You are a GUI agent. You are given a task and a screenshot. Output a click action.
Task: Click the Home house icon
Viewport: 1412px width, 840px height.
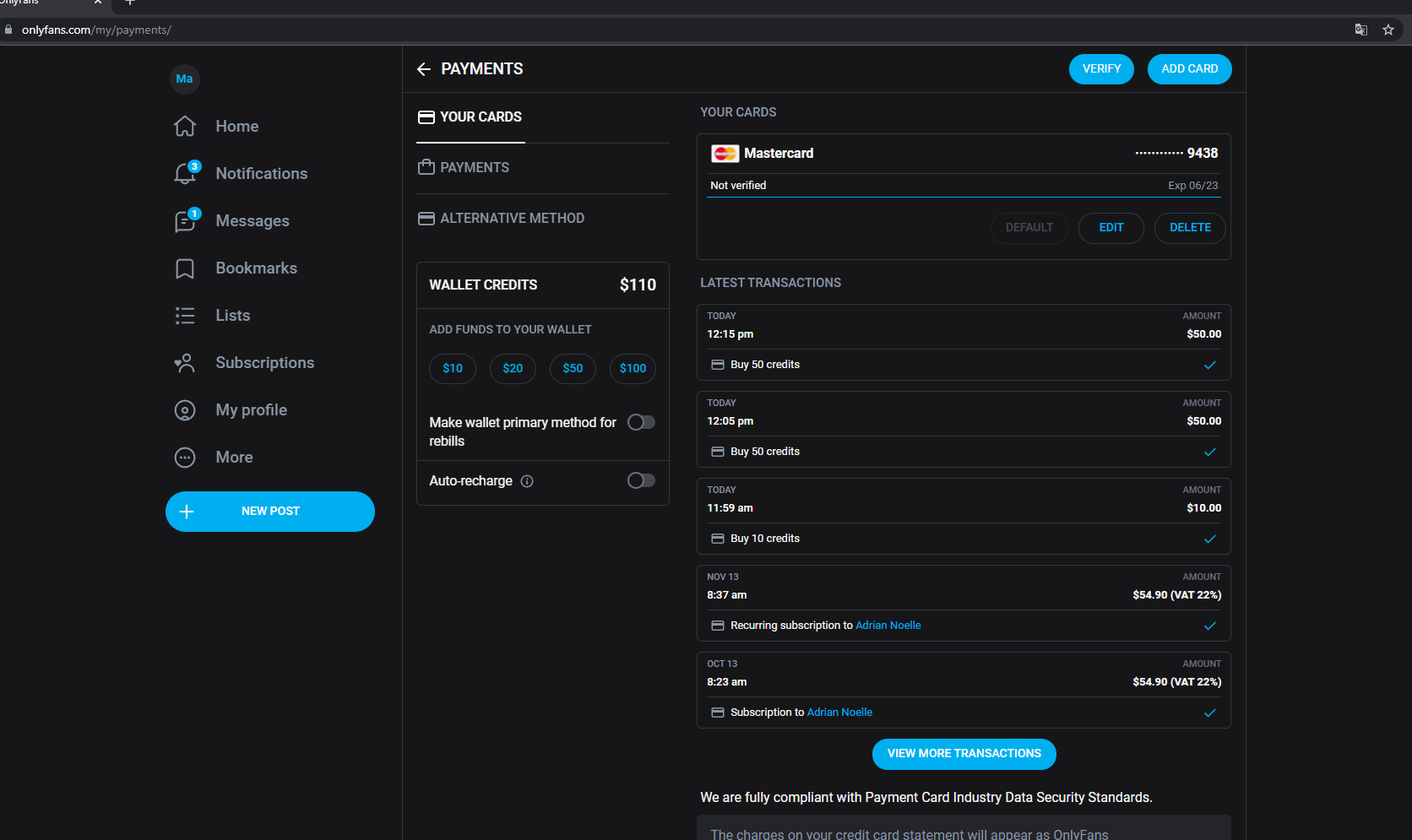(x=185, y=126)
